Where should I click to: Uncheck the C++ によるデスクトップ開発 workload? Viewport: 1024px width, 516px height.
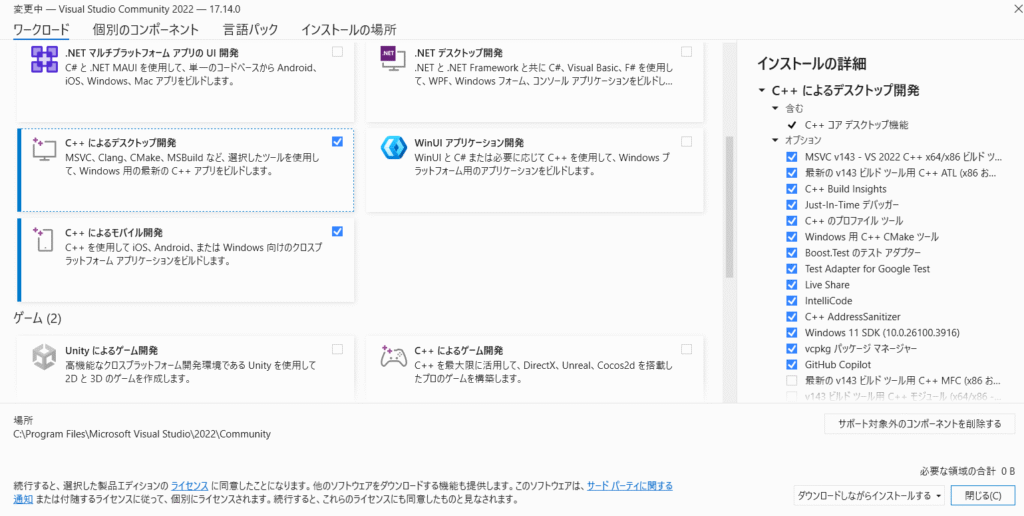point(337,142)
